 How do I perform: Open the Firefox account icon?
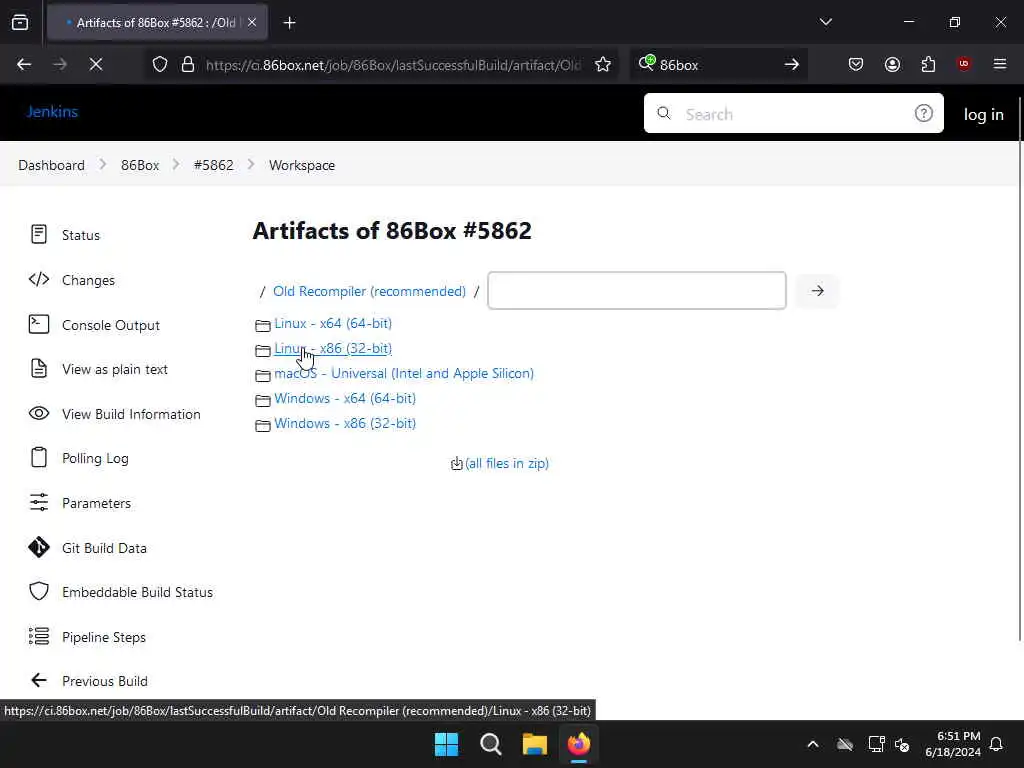(892, 64)
